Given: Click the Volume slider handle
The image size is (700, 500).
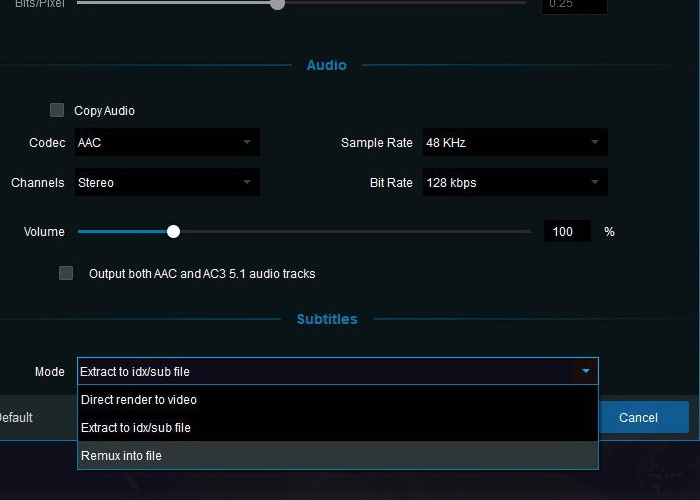Looking at the screenshot, I should click(173, 231).
